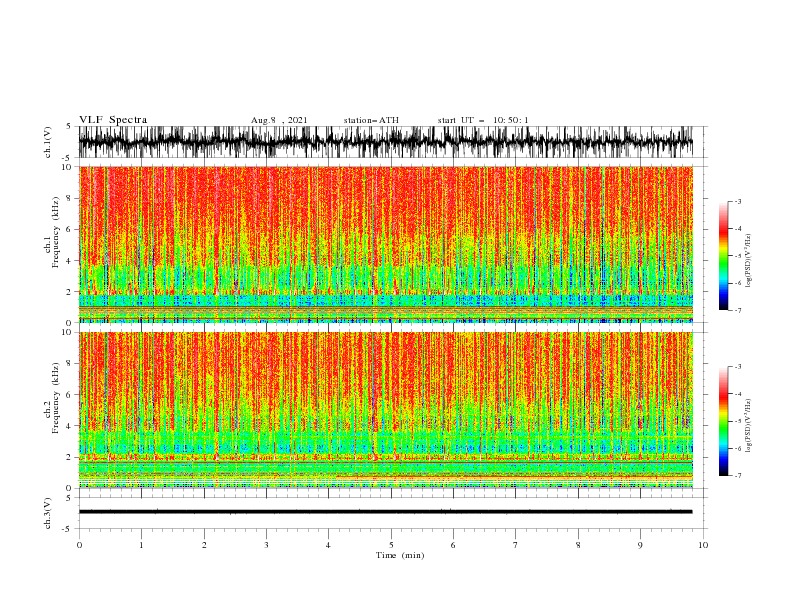Select the "start UT = 10:50:1" text
Viewport: 792px width, 612px height.
483,120
